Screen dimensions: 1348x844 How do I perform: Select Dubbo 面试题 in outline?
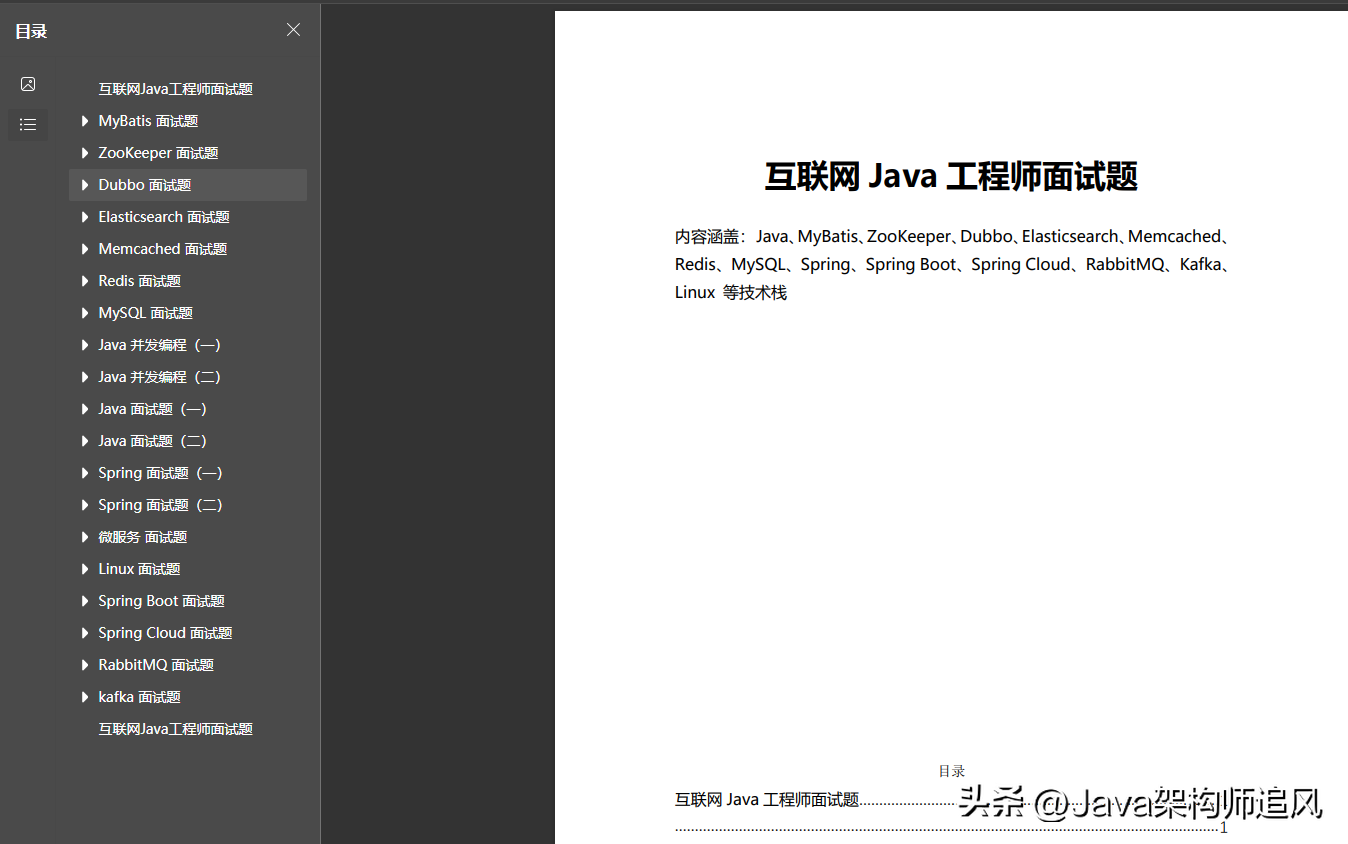(144, 185)
